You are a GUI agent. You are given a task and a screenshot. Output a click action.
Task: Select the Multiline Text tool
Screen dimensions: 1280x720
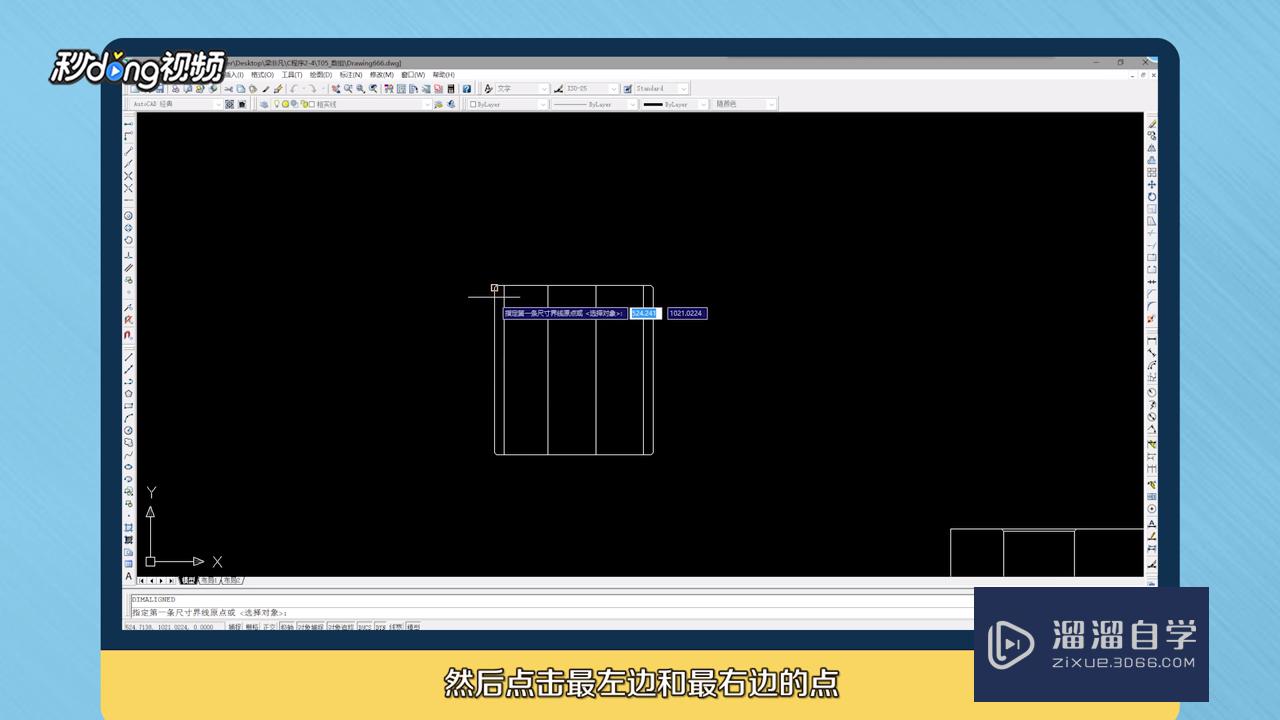[129, 576]
